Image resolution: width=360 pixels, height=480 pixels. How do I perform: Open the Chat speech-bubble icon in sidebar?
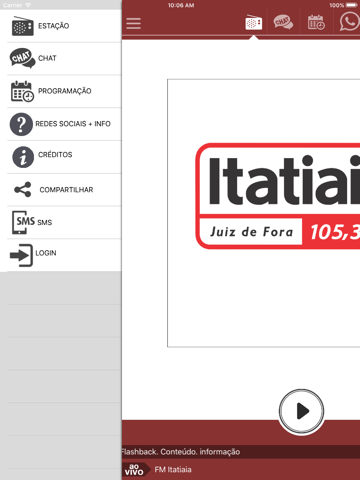tap(22, 58)
